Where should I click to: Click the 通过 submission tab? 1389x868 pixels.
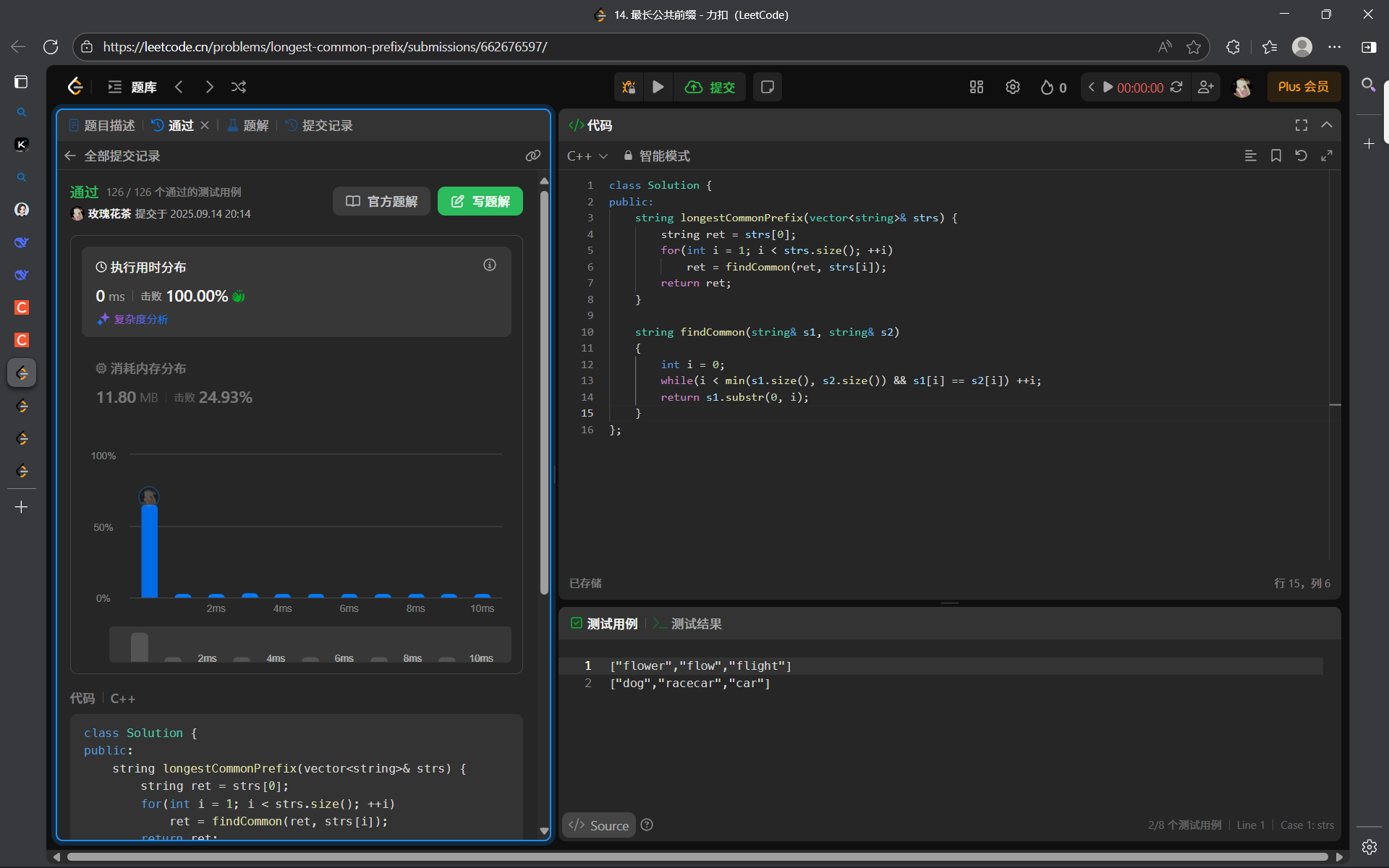pyautogui.click(x=173, y=125)
